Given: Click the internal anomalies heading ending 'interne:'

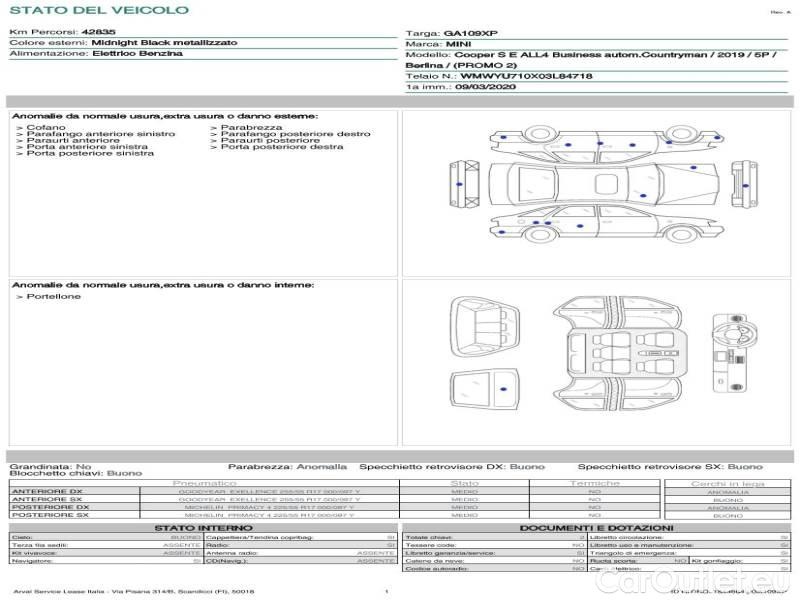Looking at the screenshot, I should [163, 285].
